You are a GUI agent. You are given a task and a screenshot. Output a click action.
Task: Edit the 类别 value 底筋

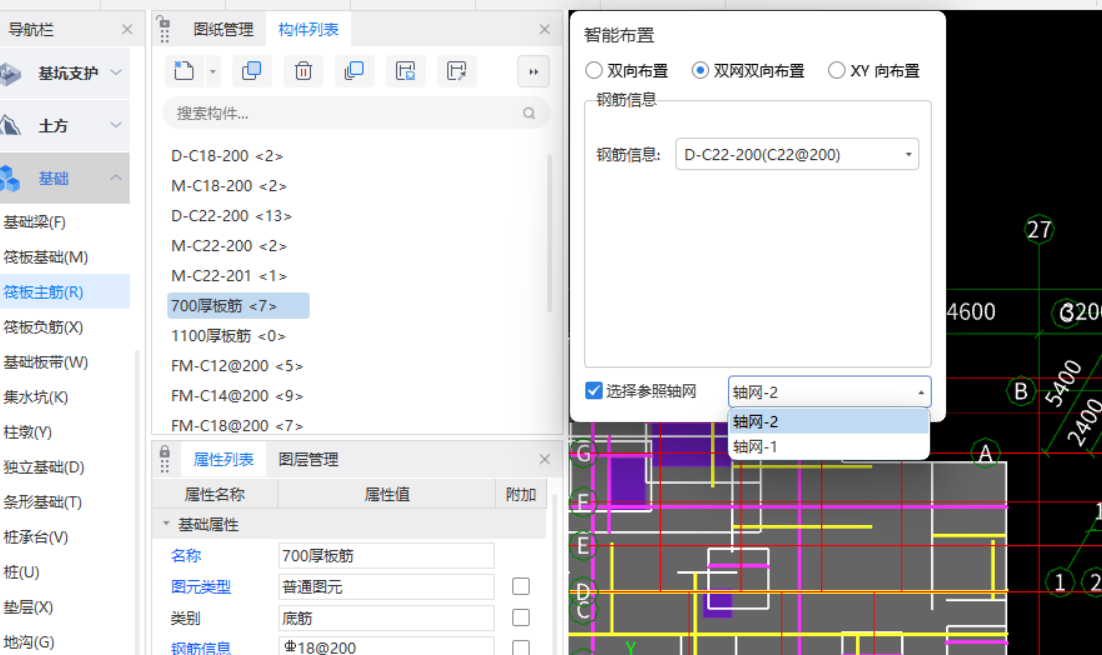coord(387,618)
